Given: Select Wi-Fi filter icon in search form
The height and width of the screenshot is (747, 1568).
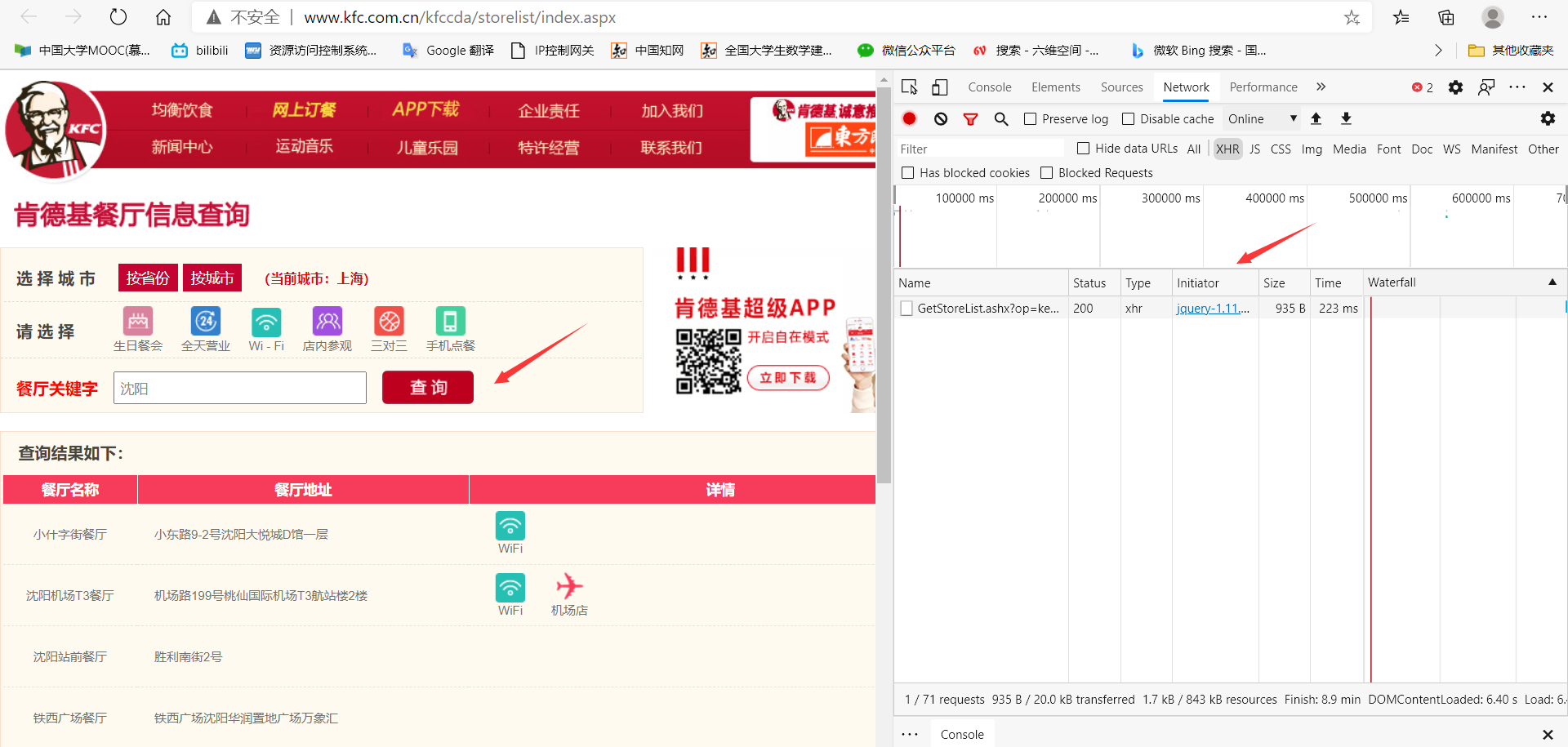Looking at the screenshot, I should (266, 328).
